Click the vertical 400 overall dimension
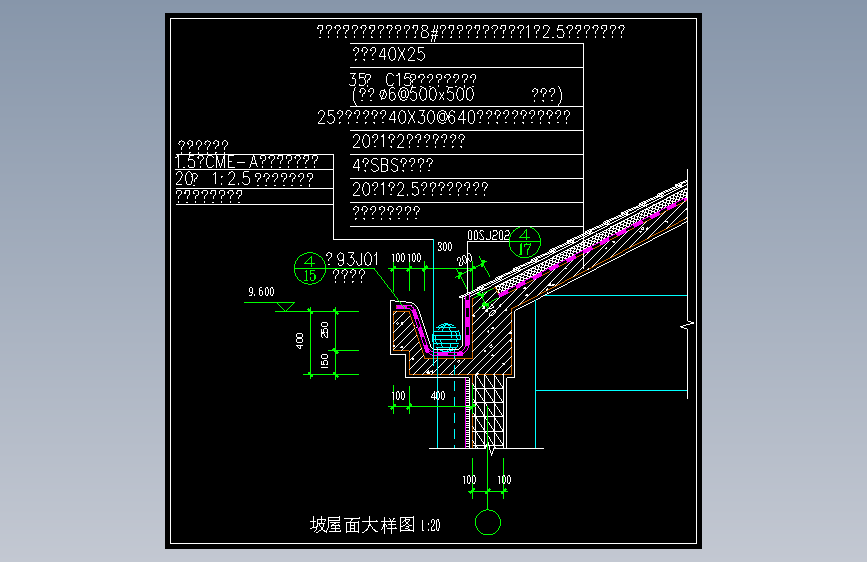This screenshot has height=562, width=867. click(300, 341)
